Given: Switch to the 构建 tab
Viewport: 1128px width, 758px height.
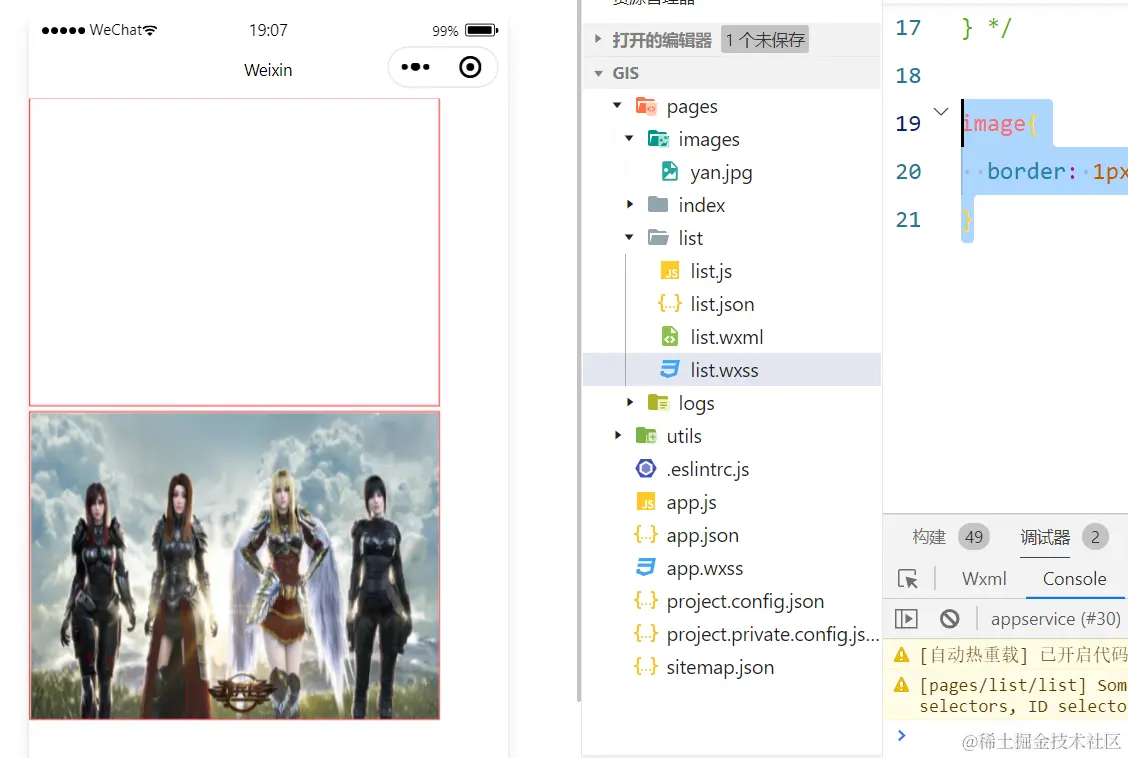Looking at the screenshot, I should tap(929, 537).
